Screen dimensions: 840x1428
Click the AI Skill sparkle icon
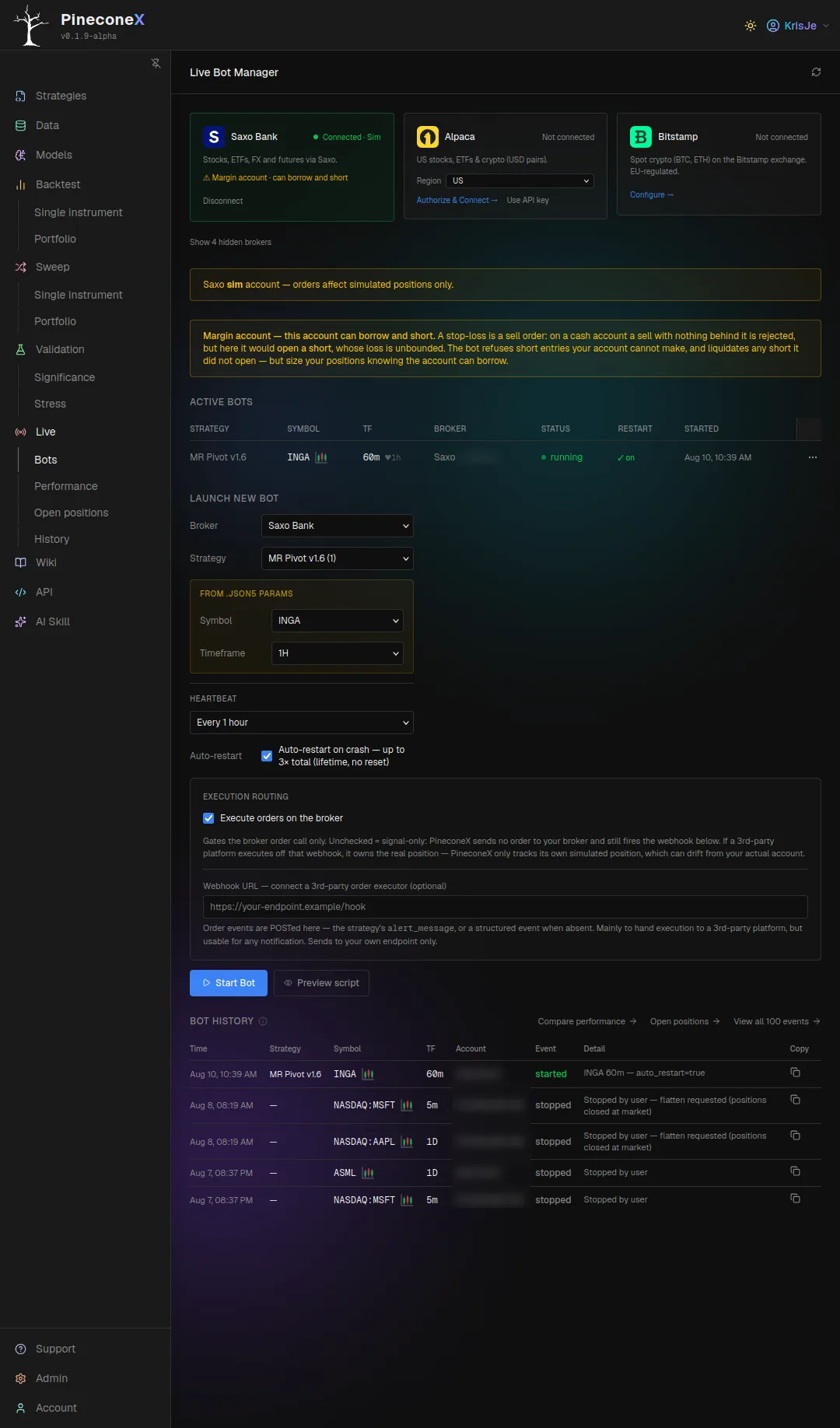point(21,621)
